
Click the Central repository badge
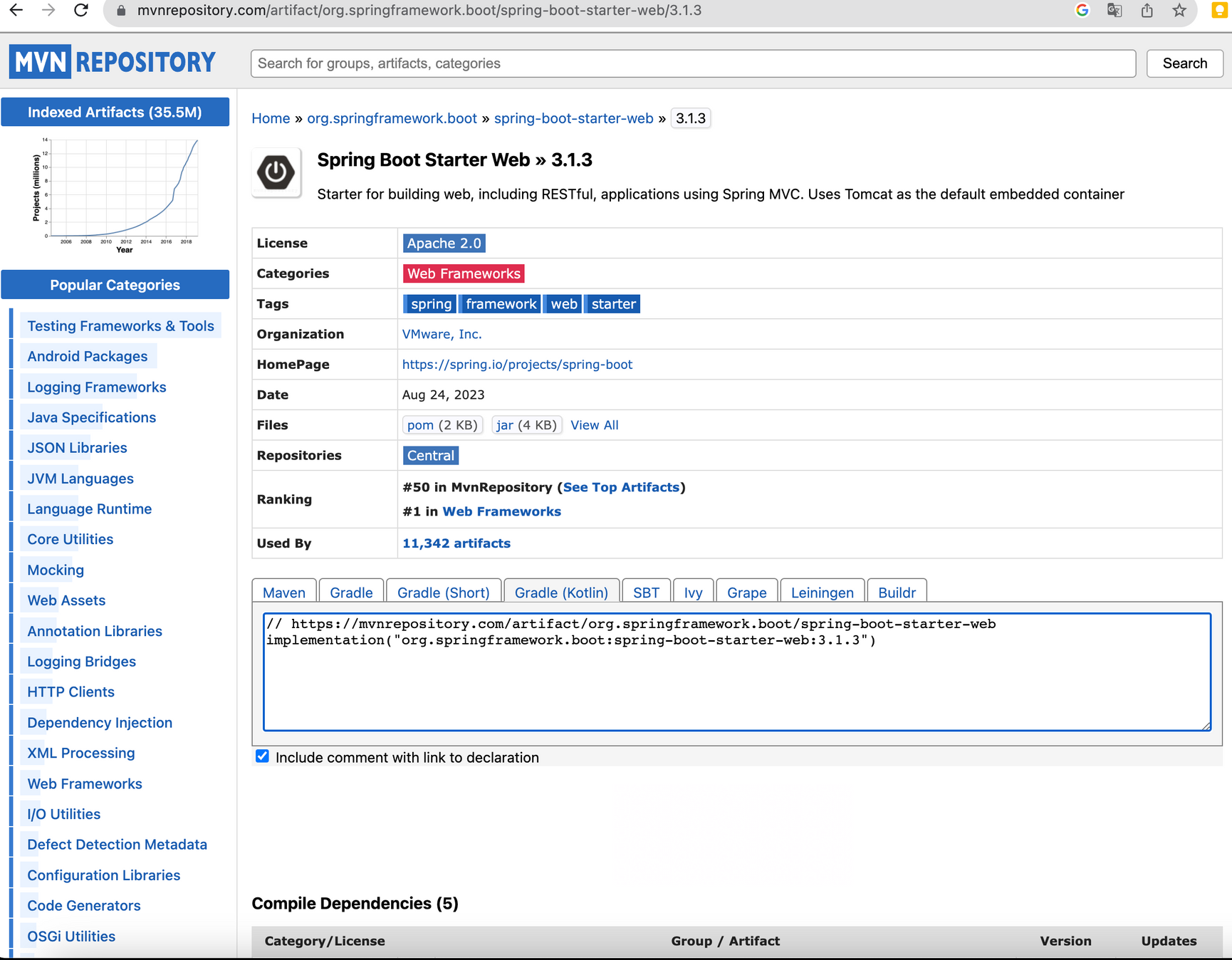431,455
